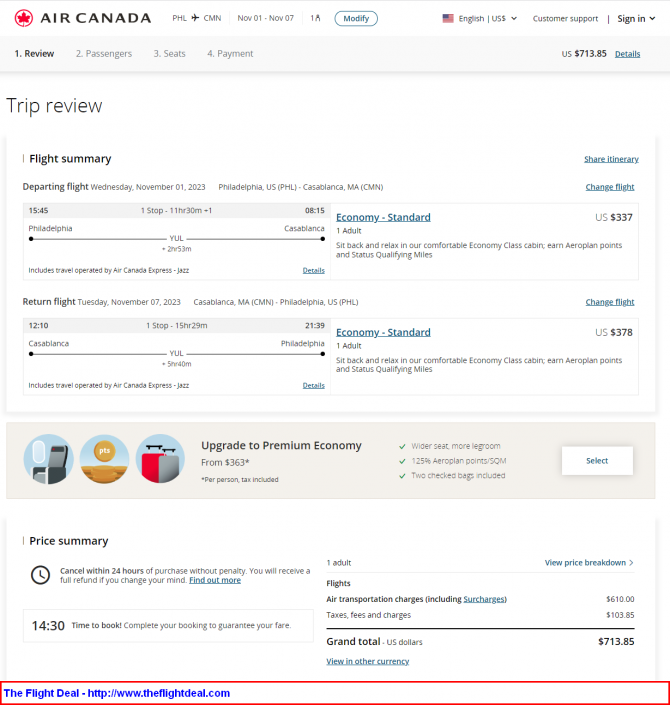Screen dimensions: 670x705
Task: Click the Nov 01 - Nov 07 dates in header
Action: pyautogui.click(x=265, y=18)
